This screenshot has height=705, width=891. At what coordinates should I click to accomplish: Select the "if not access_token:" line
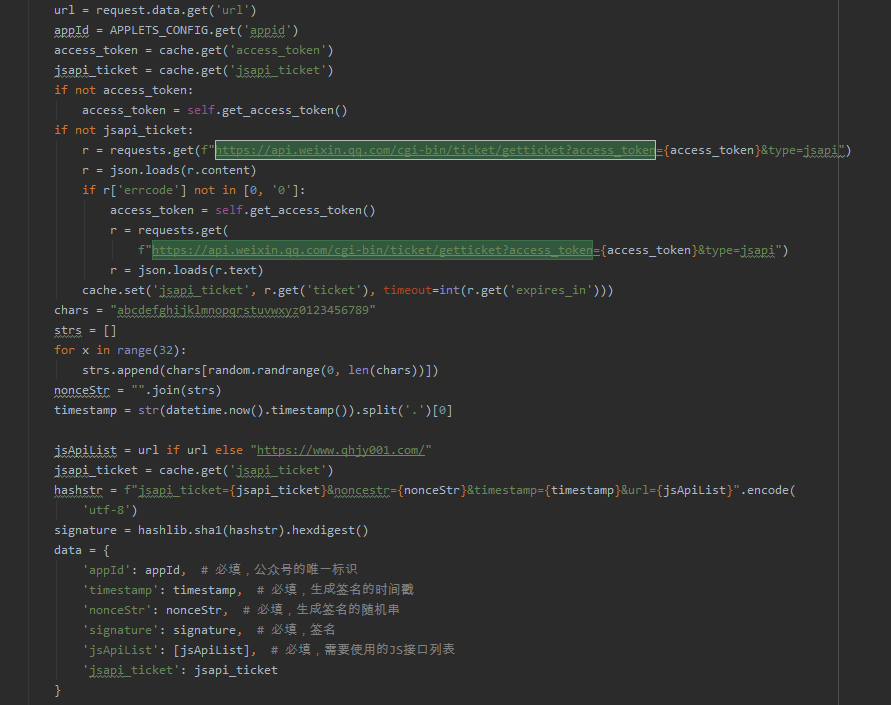coord(123,90)
